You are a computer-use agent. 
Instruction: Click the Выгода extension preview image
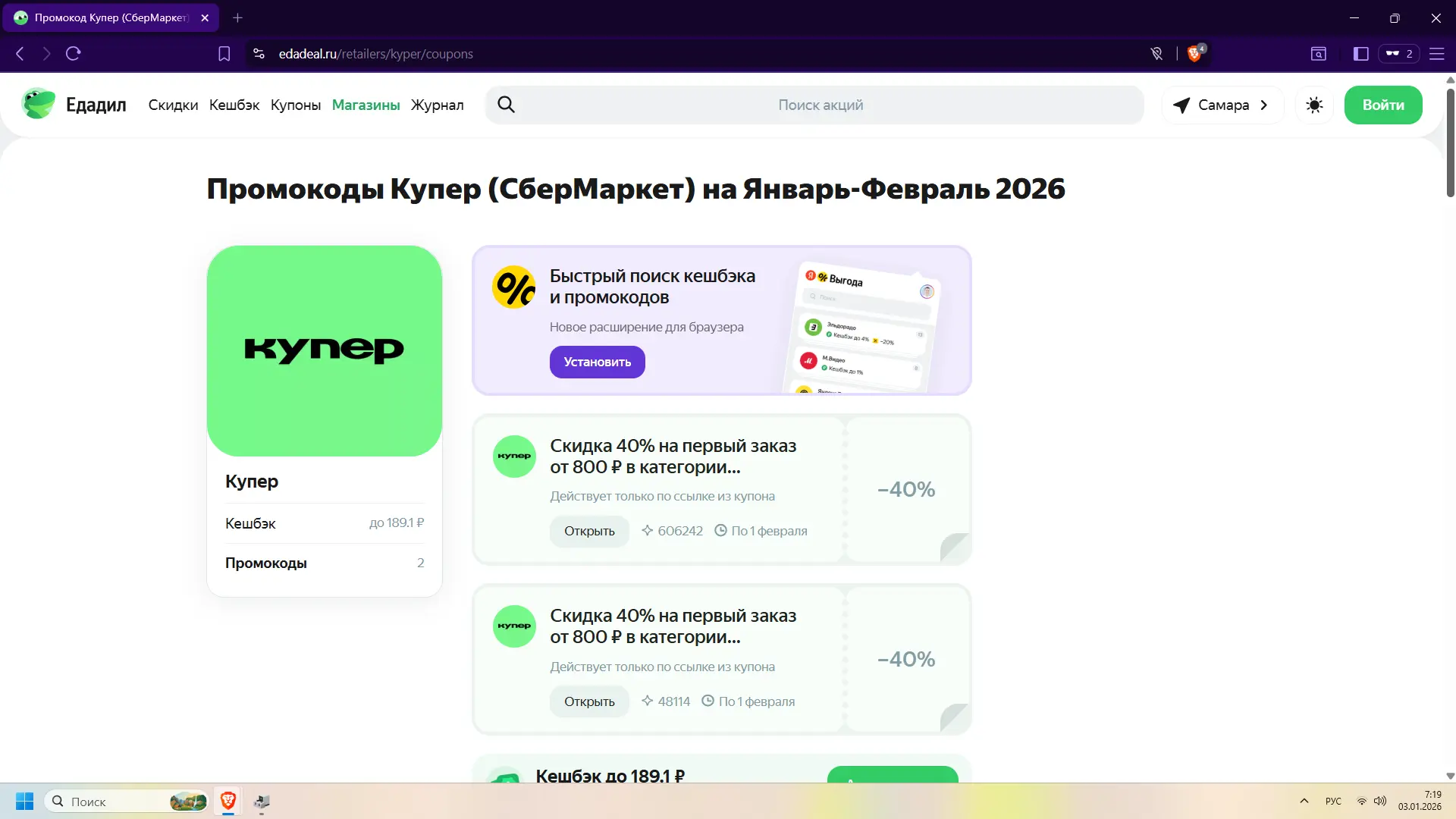(x=863, y=328)
